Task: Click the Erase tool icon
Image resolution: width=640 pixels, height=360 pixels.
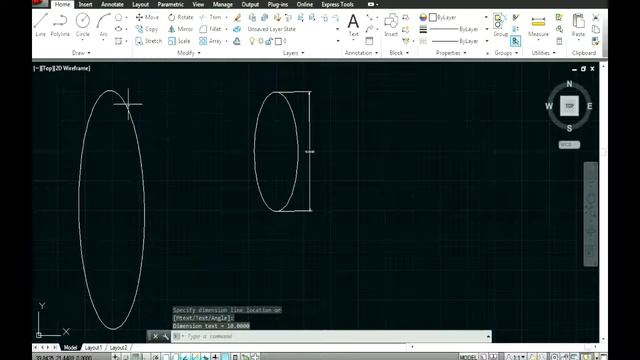Action: point(237,17)
